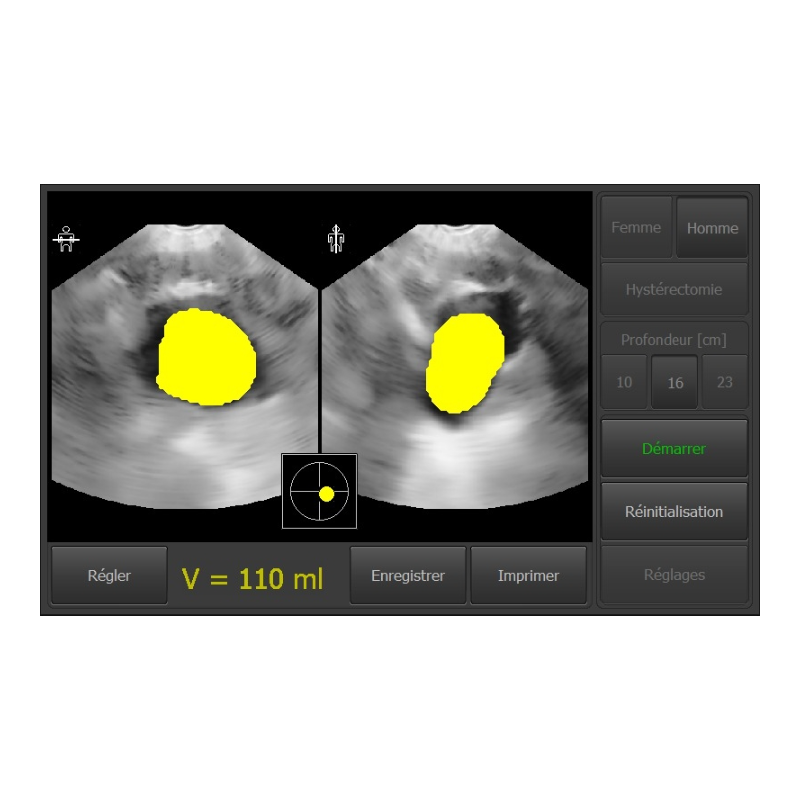
Task: Save the result with Enregistrer
Action: tap(408, 576)
